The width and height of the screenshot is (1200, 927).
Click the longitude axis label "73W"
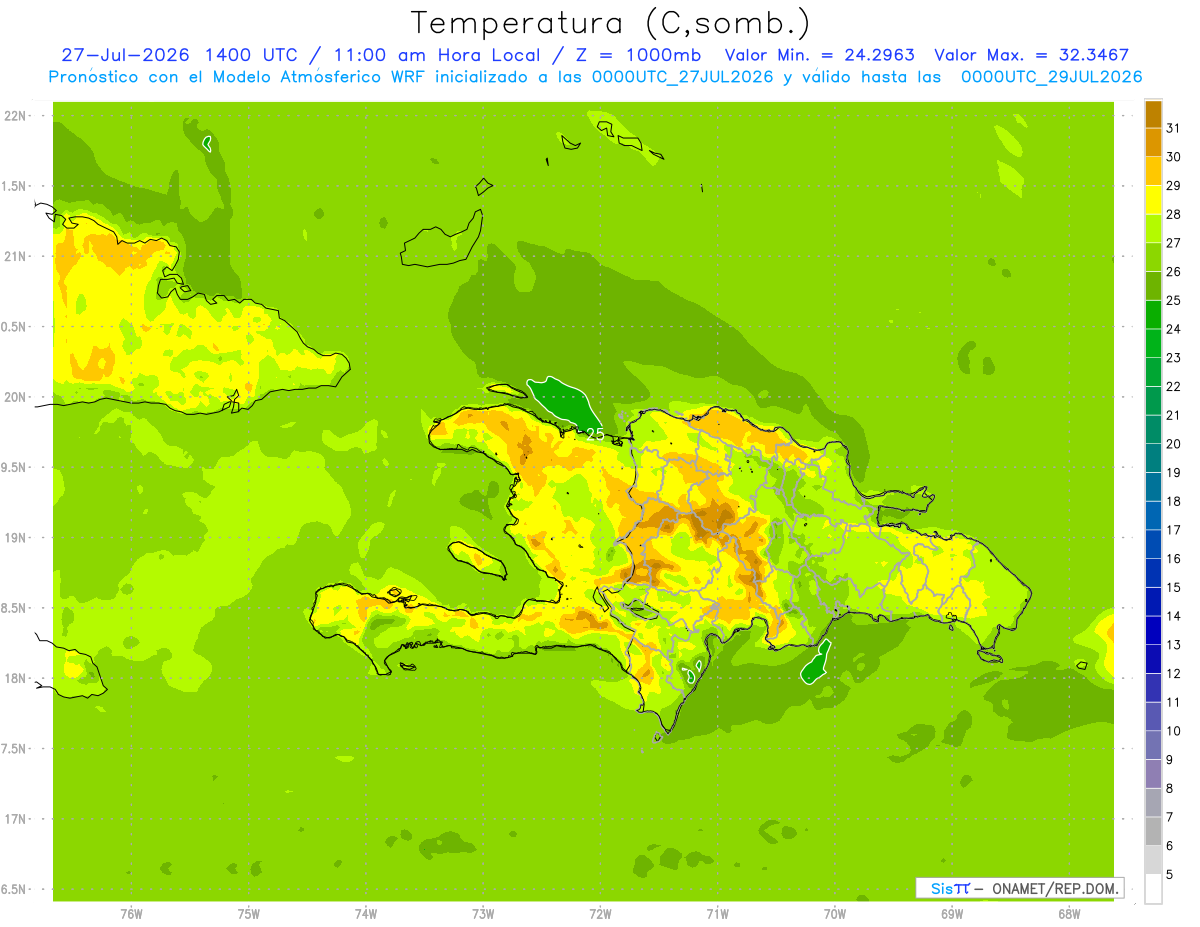pos(483,914)
